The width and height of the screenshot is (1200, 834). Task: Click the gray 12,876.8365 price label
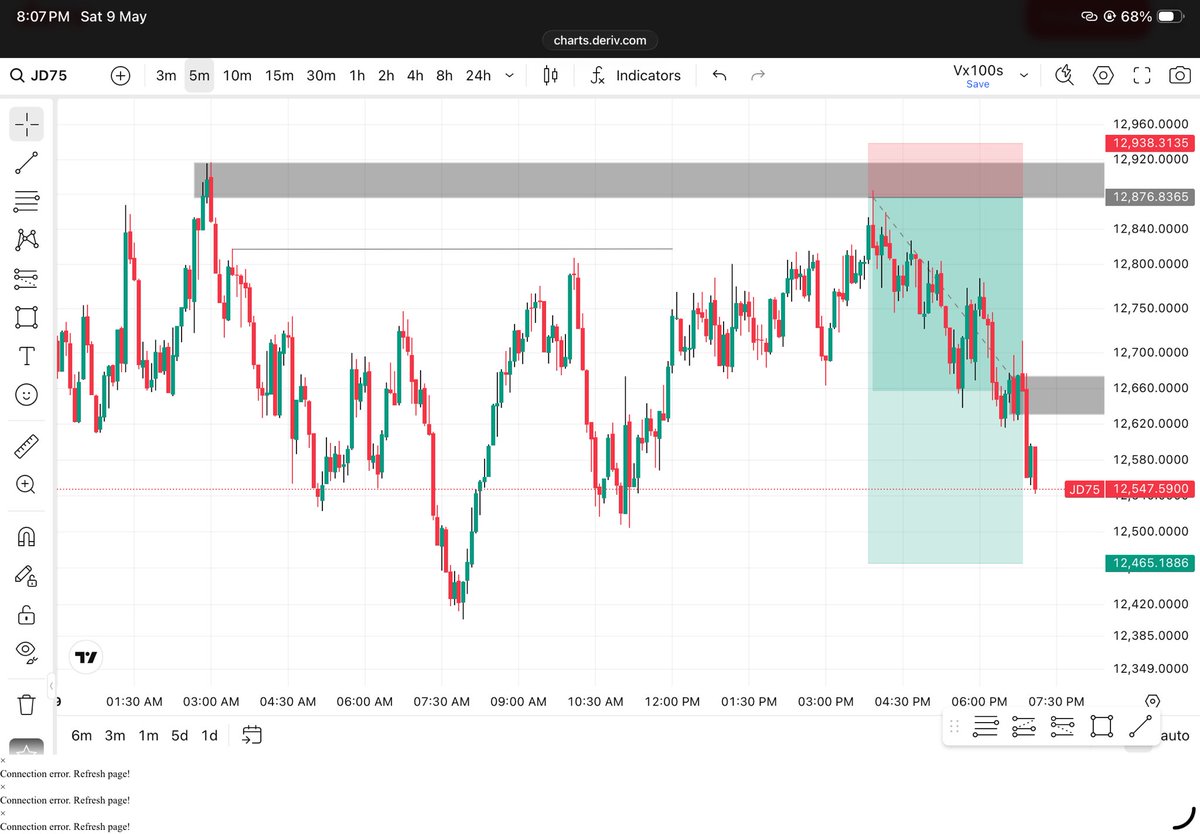pyautogui.click(x=1149, y=197)
